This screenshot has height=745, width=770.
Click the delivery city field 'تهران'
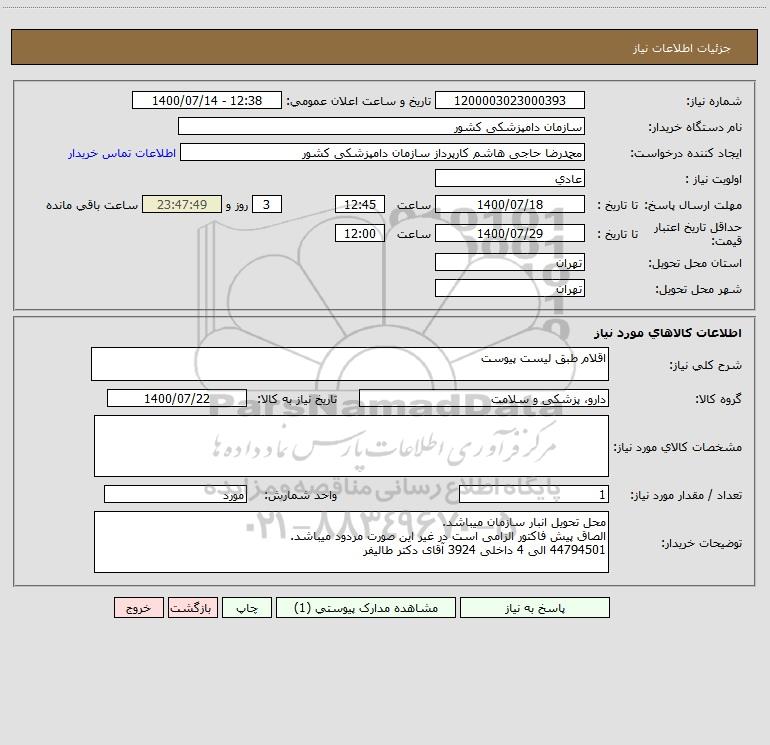click(510, 288)
